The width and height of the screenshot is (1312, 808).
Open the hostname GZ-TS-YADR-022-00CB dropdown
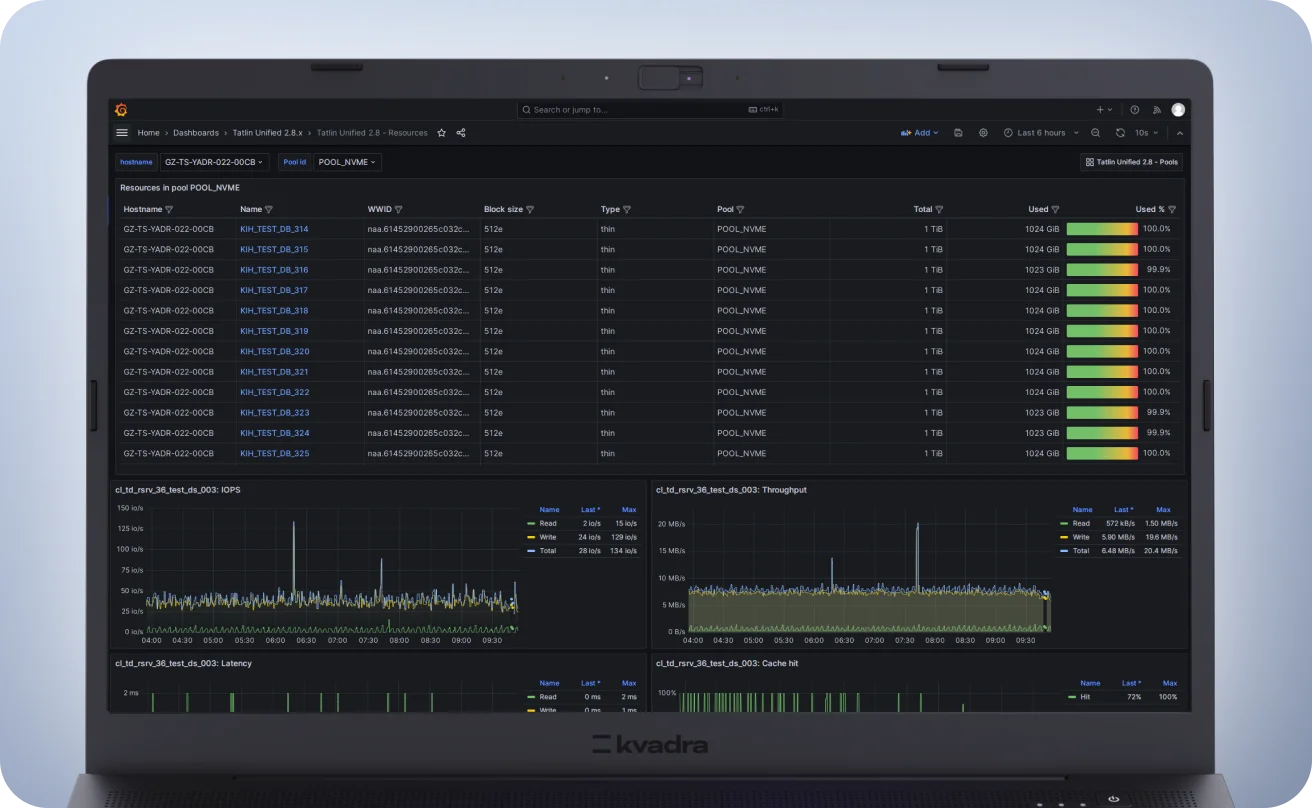point(214,162)
